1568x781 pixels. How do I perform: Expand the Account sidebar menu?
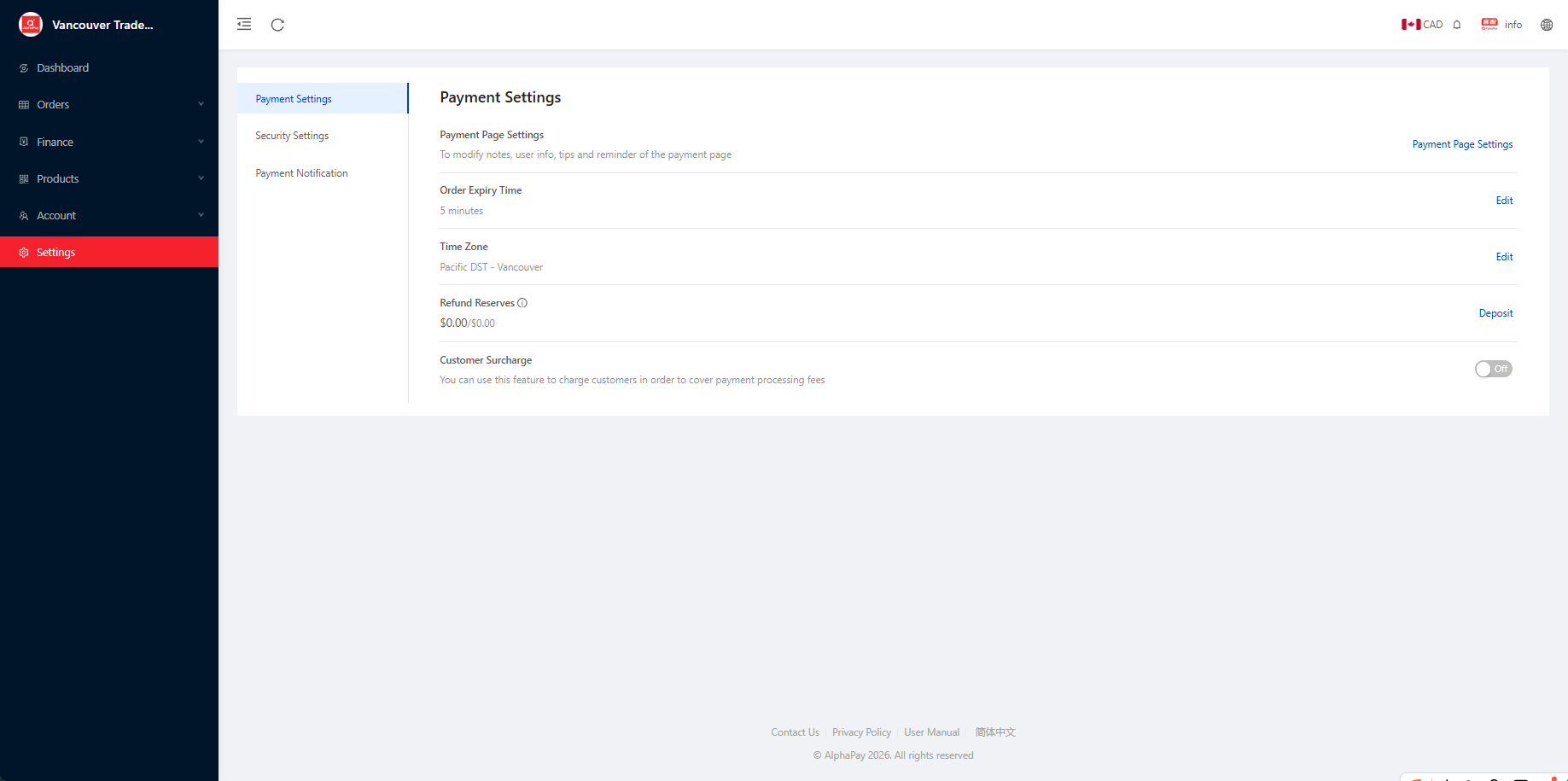[x=109, y=216]
